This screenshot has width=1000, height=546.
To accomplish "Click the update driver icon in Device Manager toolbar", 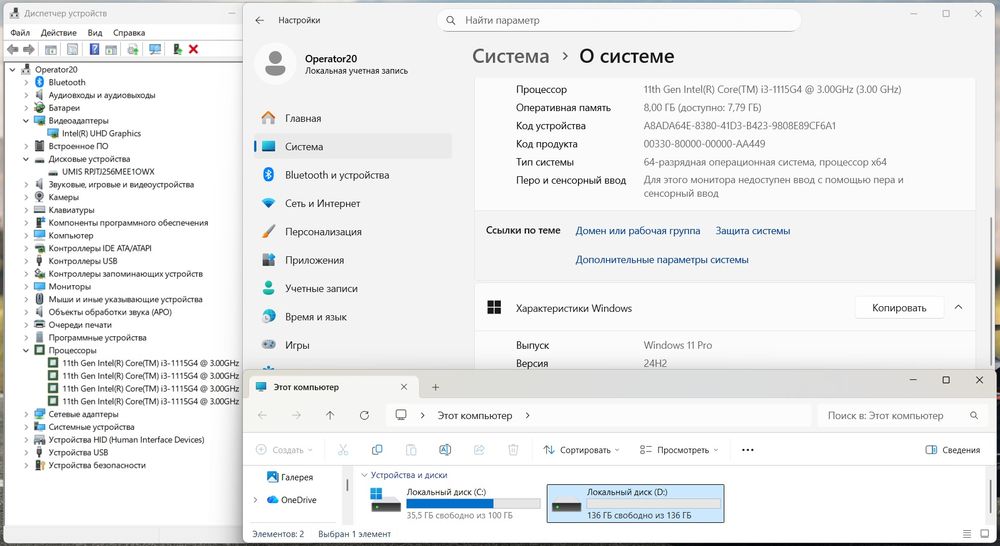I will tap(133, 49).
